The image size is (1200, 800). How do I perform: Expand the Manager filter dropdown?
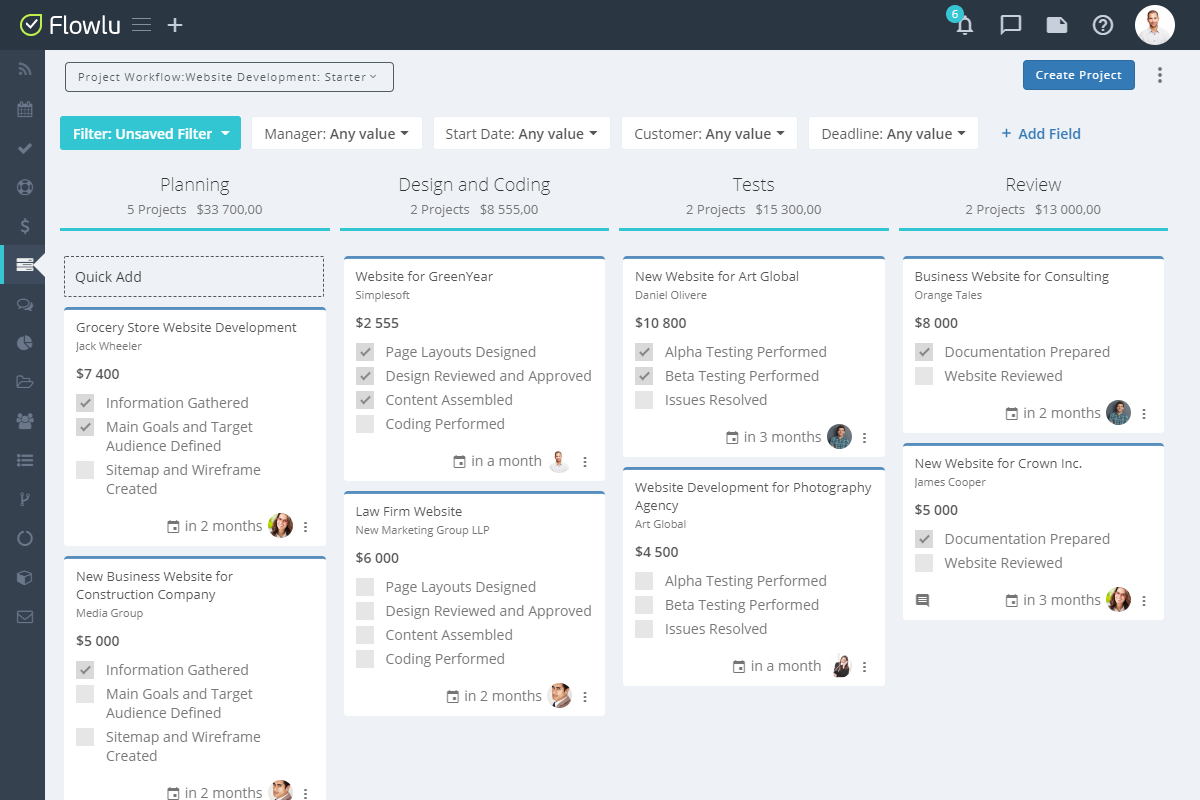click(336, 134)
